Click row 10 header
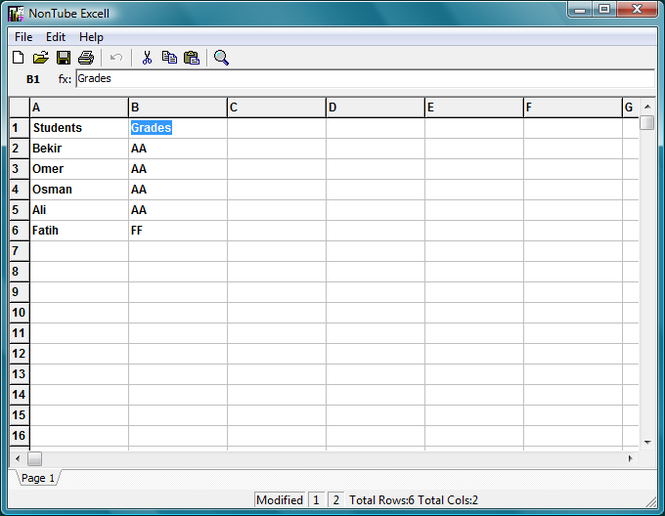Image resolution: width=665 pixels, height=516 pixels. click(20, 313)
